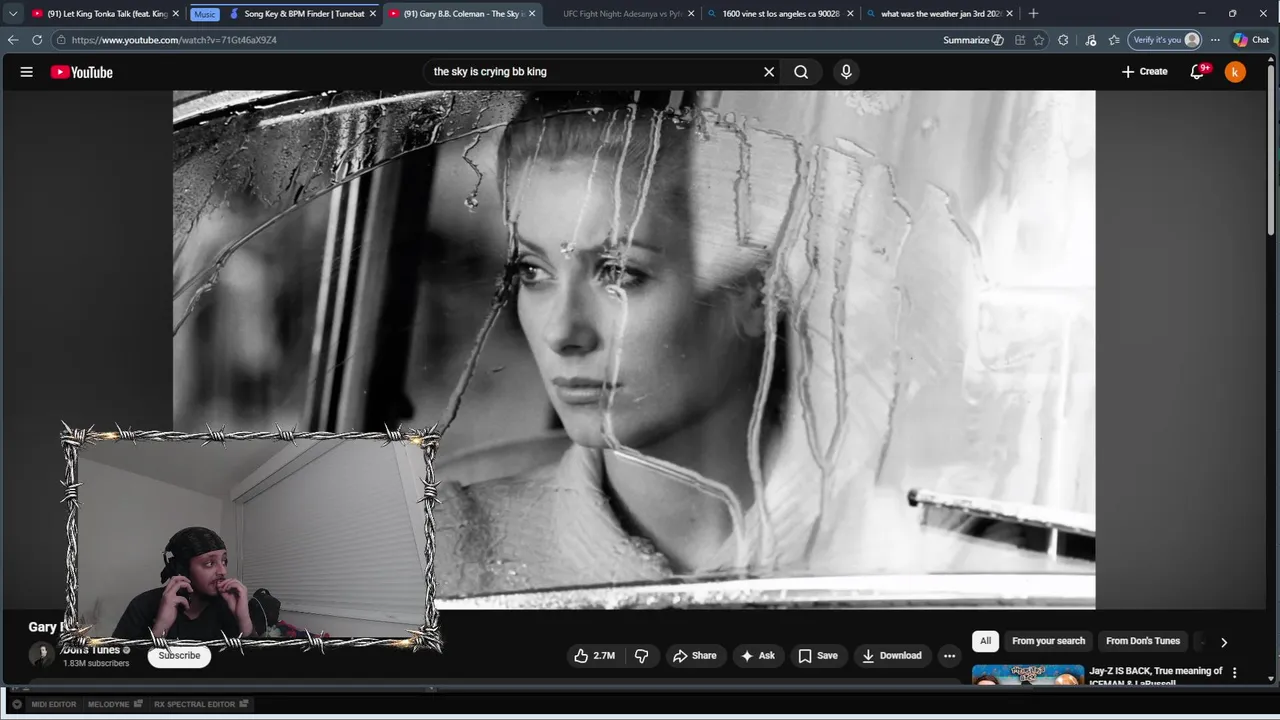Switch to Let King Tonka Talk tab
Image resolution: width=1280 pixels, height=720 pixels.
[104, 14]
